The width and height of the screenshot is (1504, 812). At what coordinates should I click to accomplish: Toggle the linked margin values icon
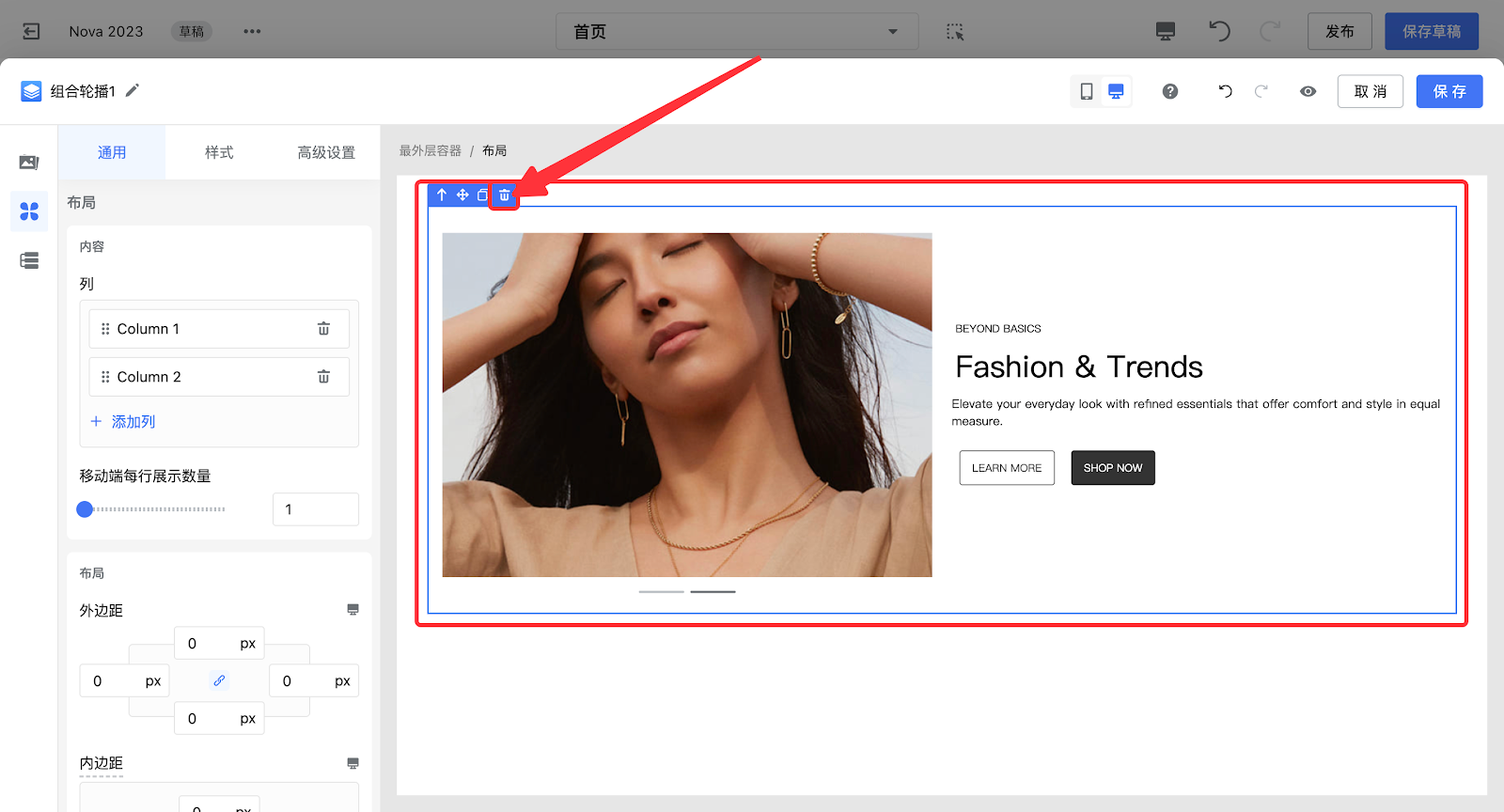tap(219, 680)
